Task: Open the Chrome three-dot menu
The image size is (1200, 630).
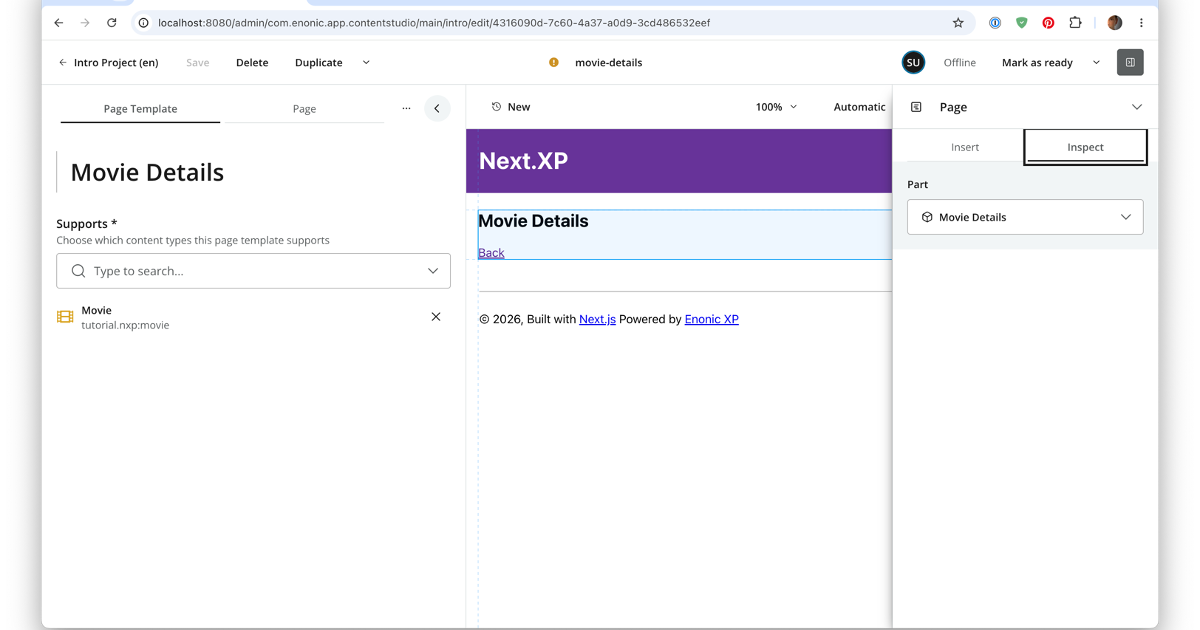Action: pos(1141,22)
